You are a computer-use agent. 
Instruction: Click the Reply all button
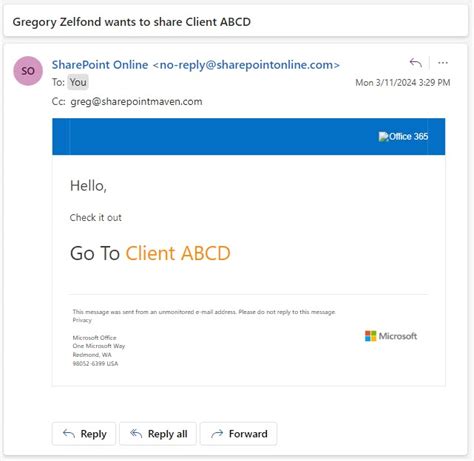(x=158, y=434)
